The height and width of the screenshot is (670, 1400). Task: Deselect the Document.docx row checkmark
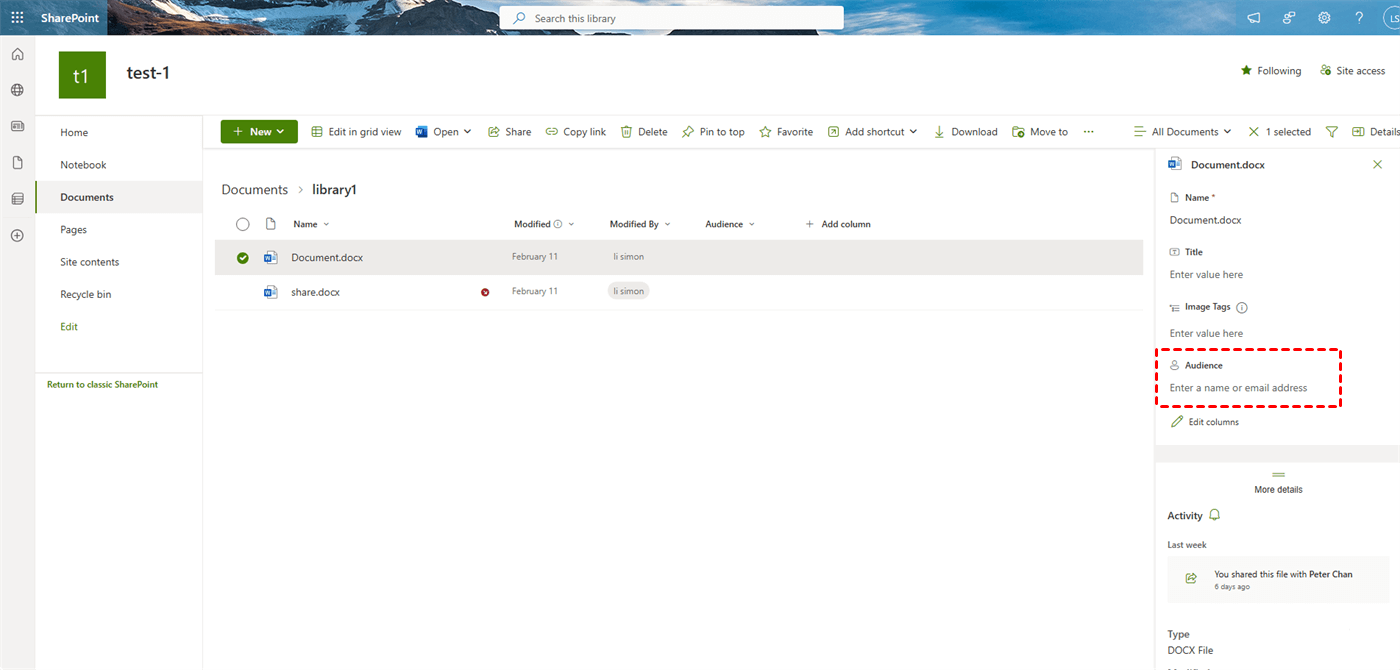point(242,257)
